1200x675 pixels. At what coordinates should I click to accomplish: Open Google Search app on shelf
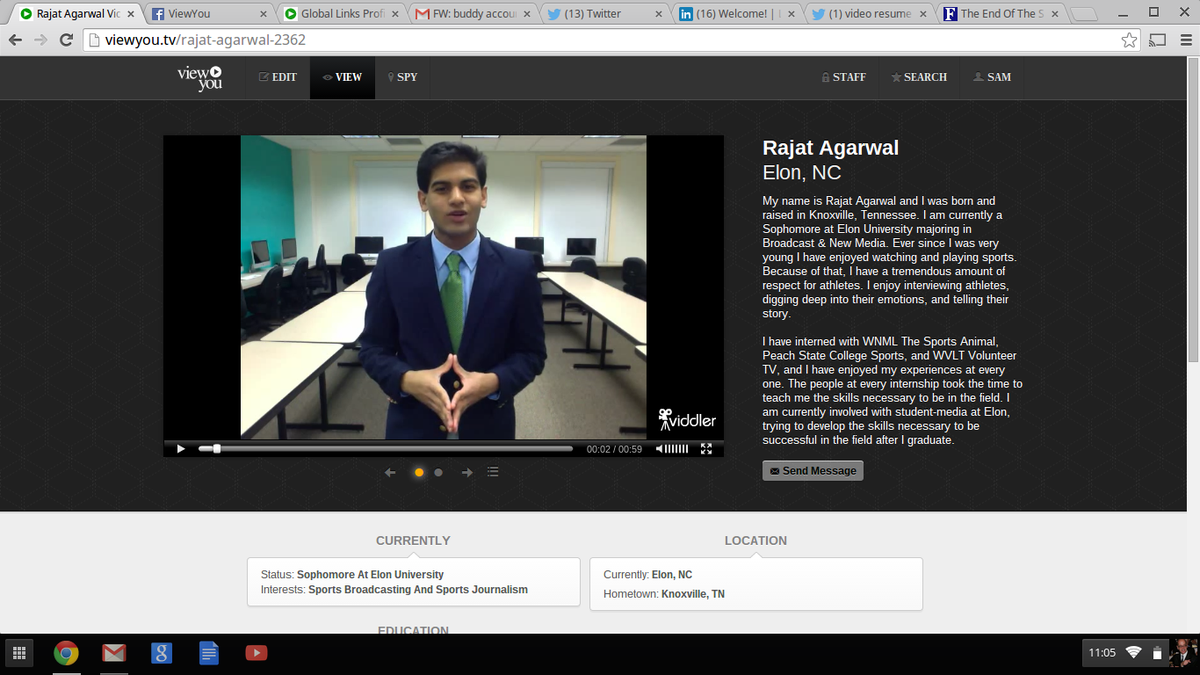(161, 654)
